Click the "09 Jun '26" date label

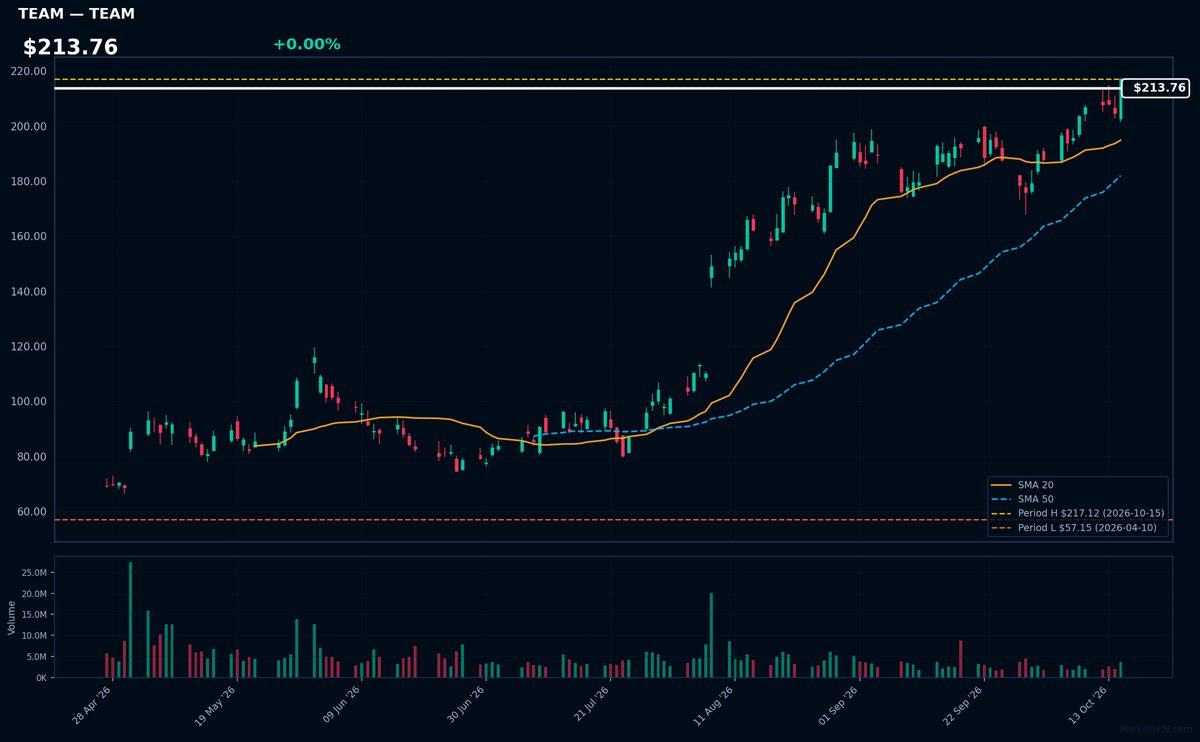[340, 706]
